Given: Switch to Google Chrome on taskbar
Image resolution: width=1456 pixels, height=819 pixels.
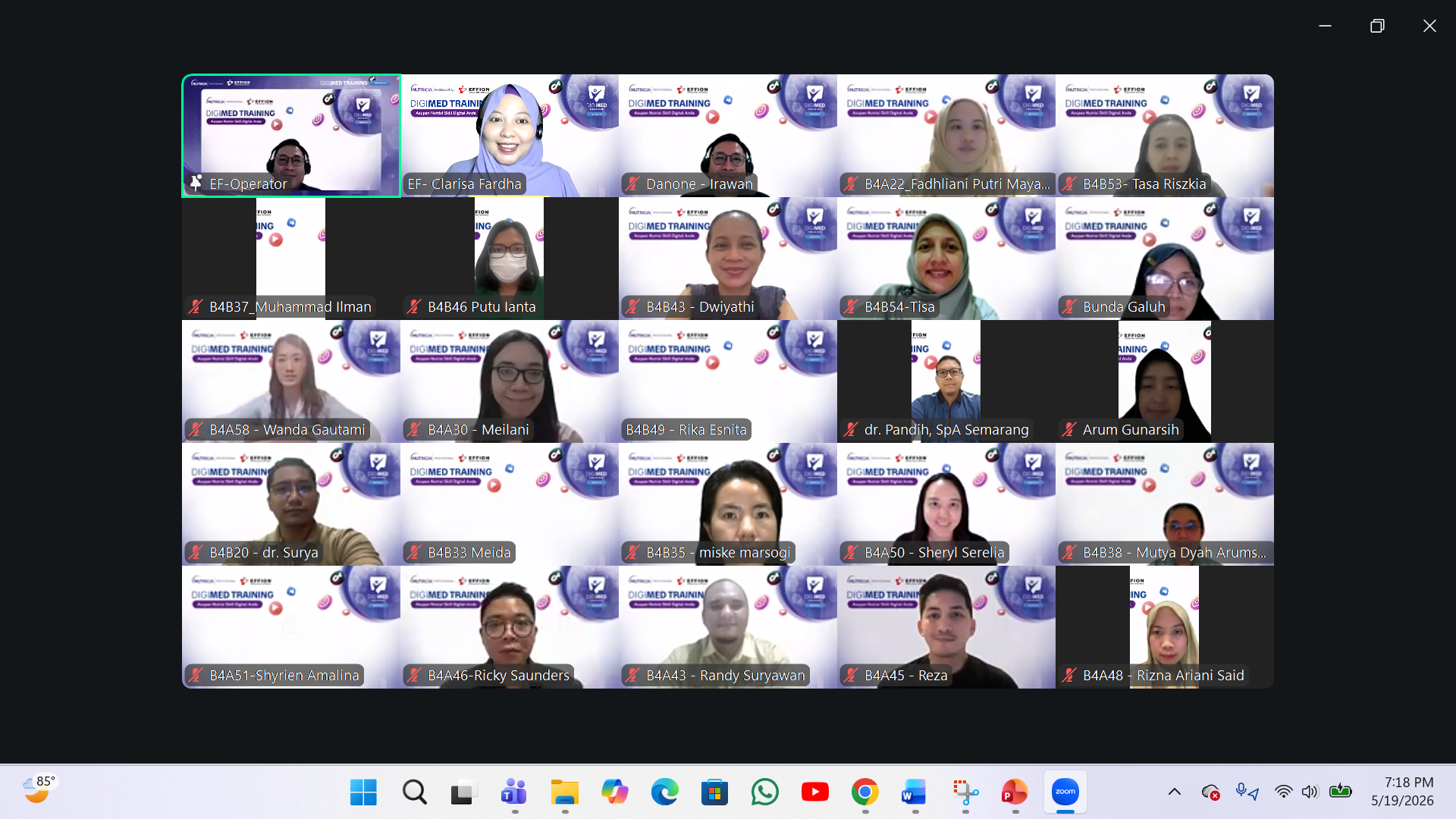Looking at the screenshot, I should click(x=864, y=792).
